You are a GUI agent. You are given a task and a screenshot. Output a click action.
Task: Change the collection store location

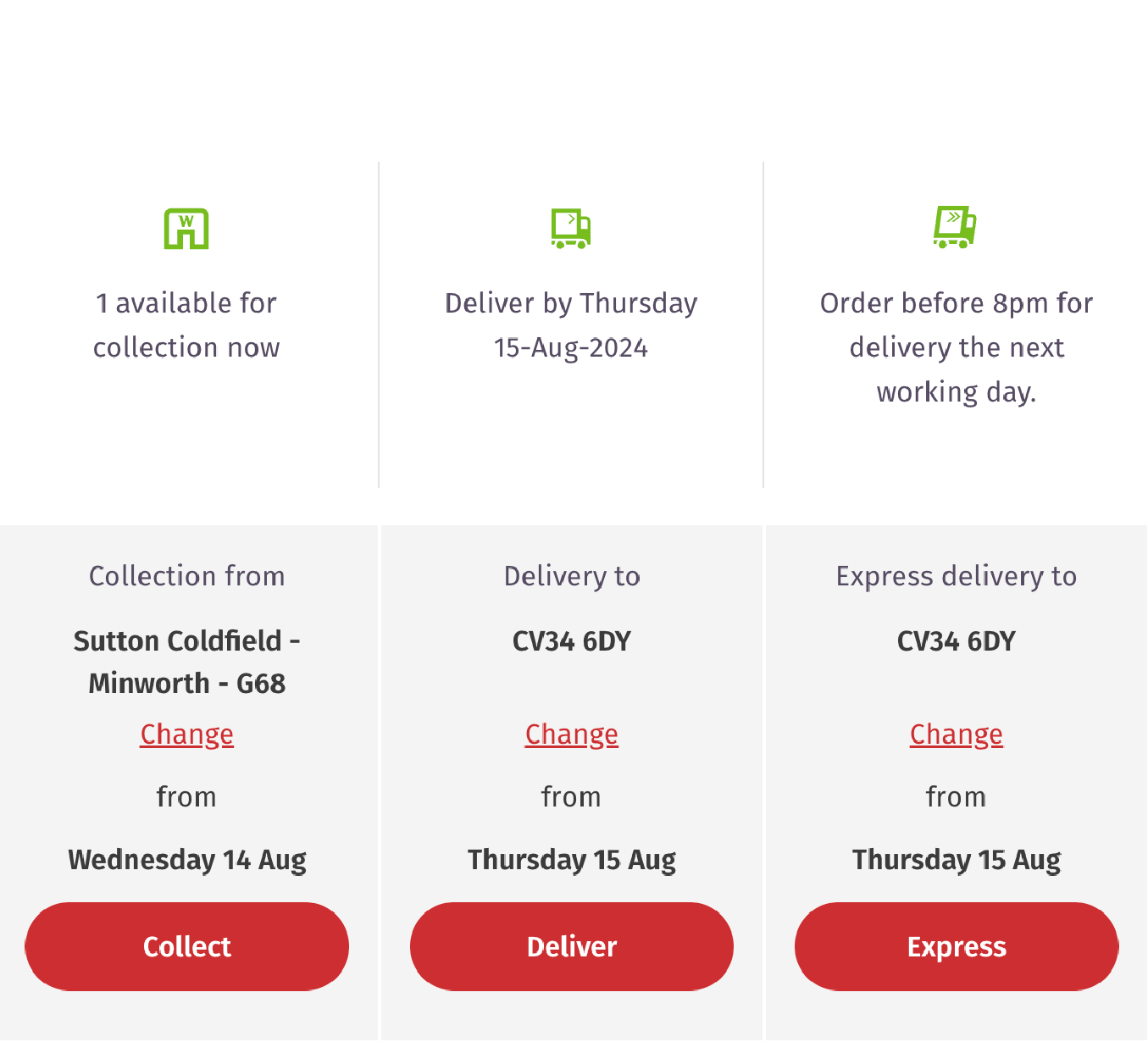pyautogui.click(x=186, y=734)
